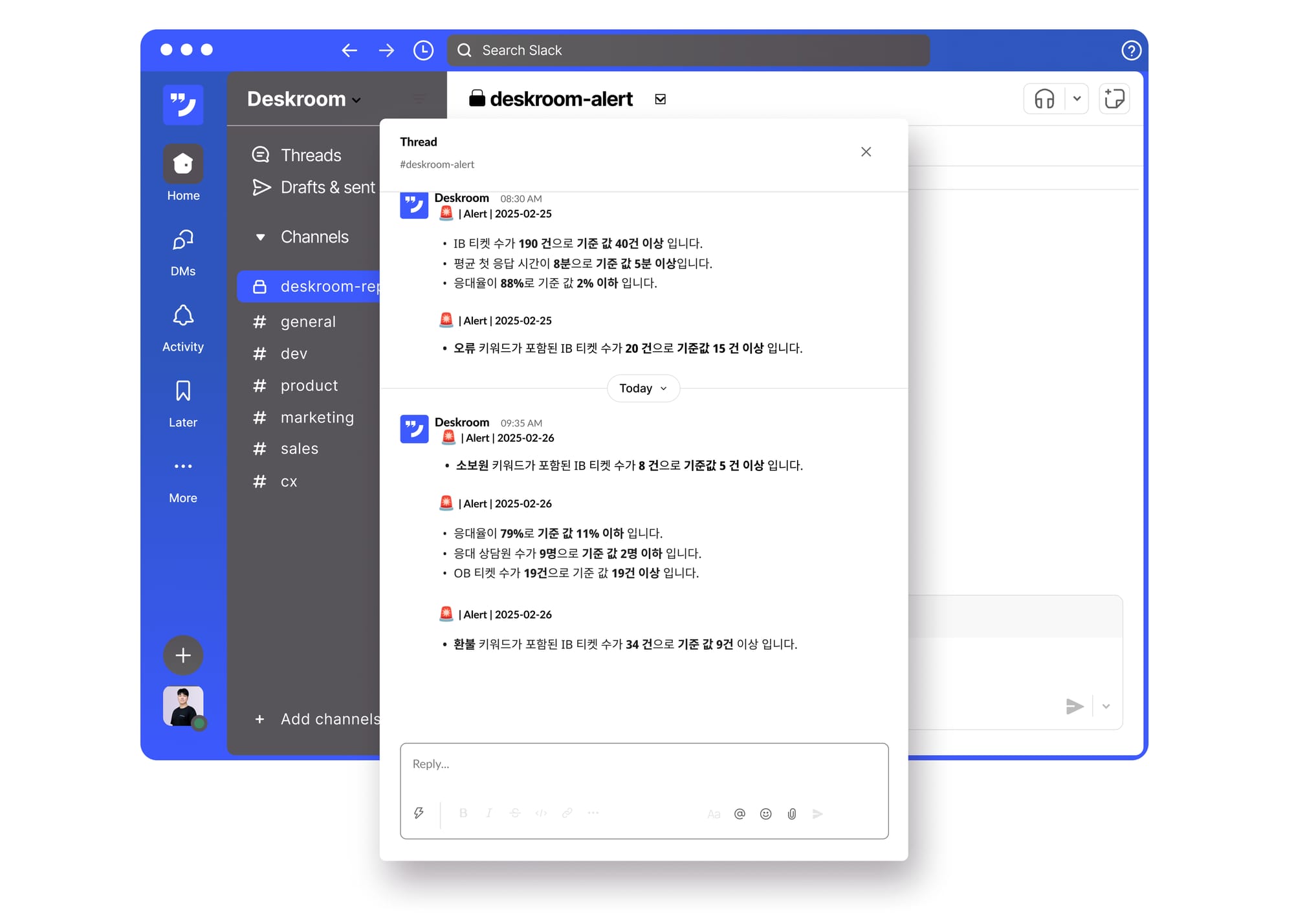
Task: Insert an emoji in the reply
Action: 765,813
